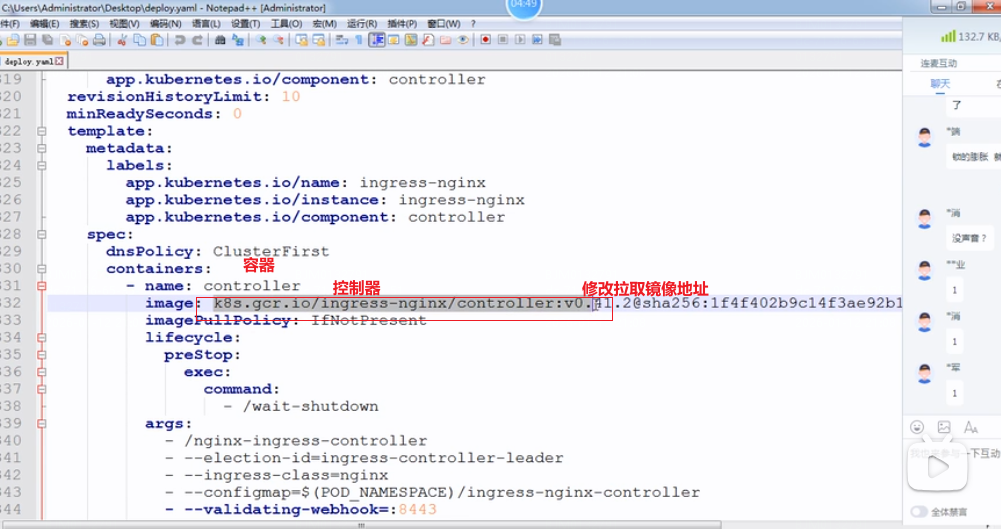Open the user-defined language dialog icon
Image resolution: width=1001 pixels, height=529 pixels.
(393, 40)
